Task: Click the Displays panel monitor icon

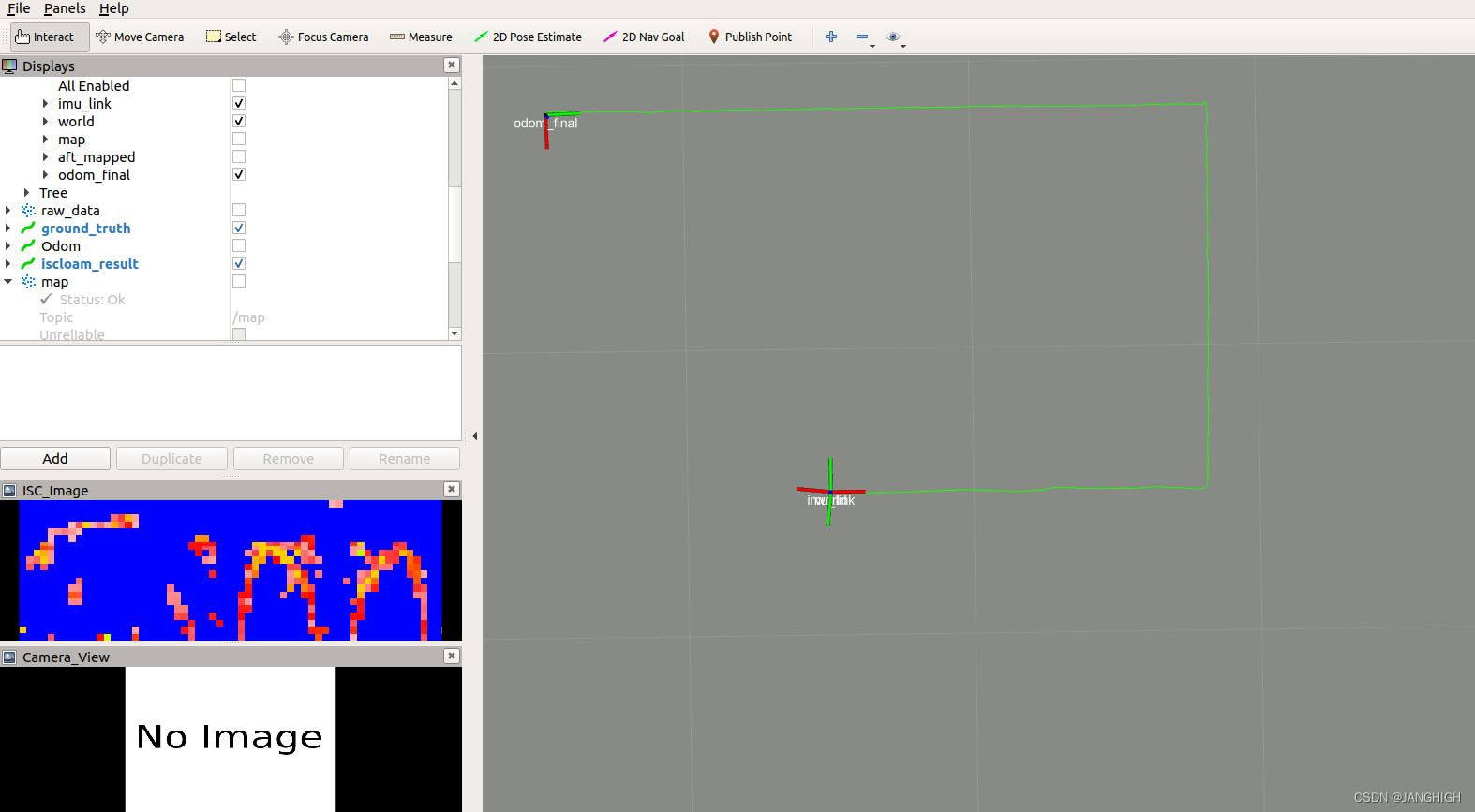Action: click(x=9, y=66)
